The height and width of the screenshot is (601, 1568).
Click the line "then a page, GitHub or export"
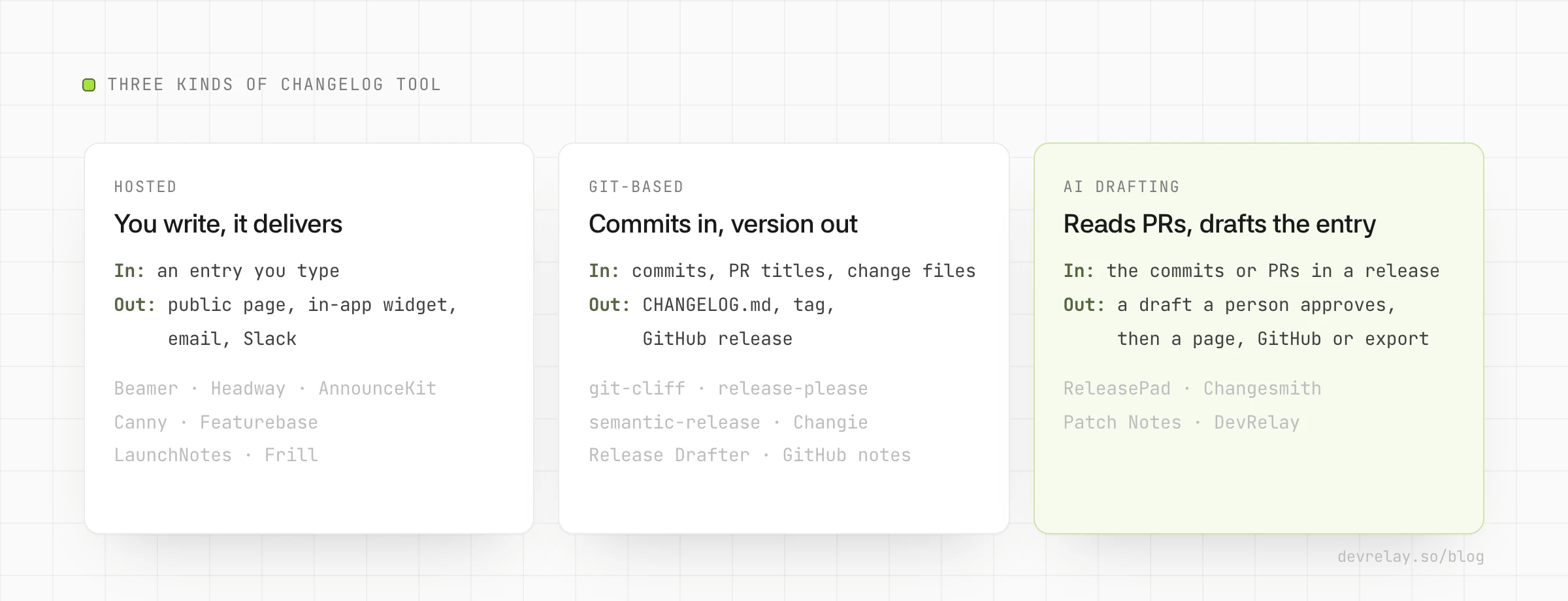(x=1273, y=339)
